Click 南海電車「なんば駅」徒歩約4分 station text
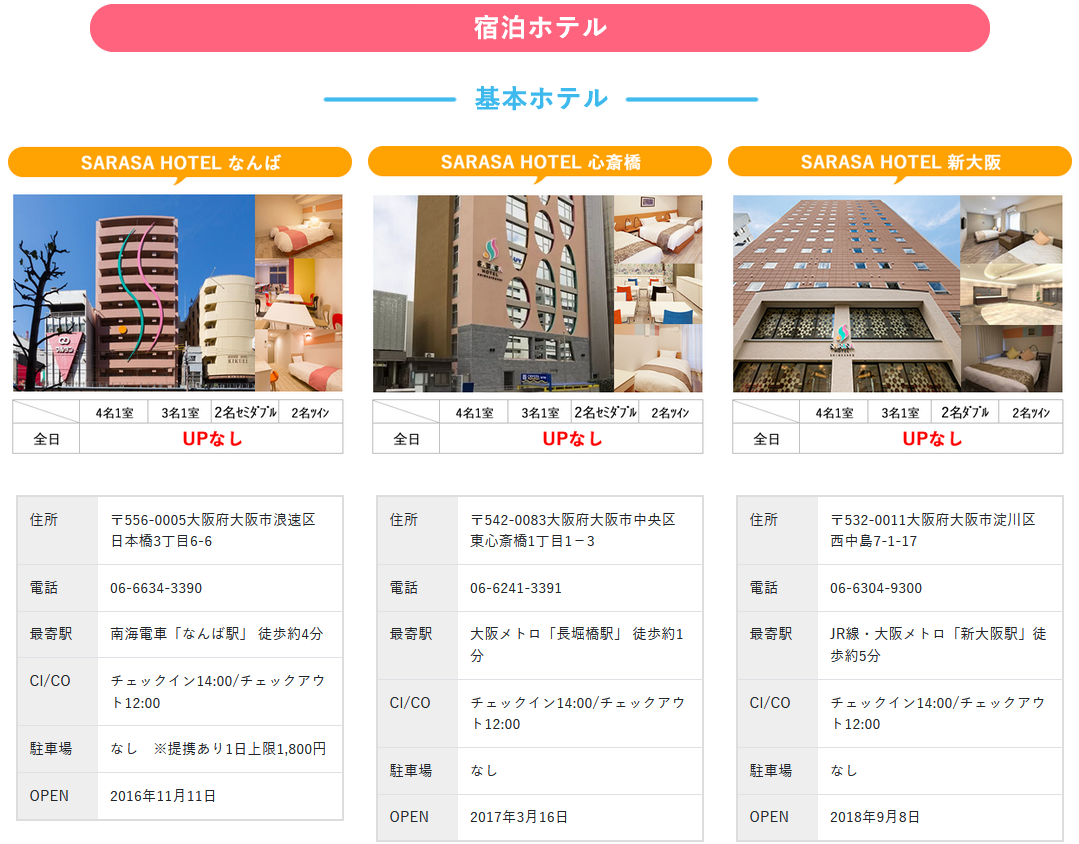Image resolution: width=1079 pixels, height=844 pixels. (217, 633)
